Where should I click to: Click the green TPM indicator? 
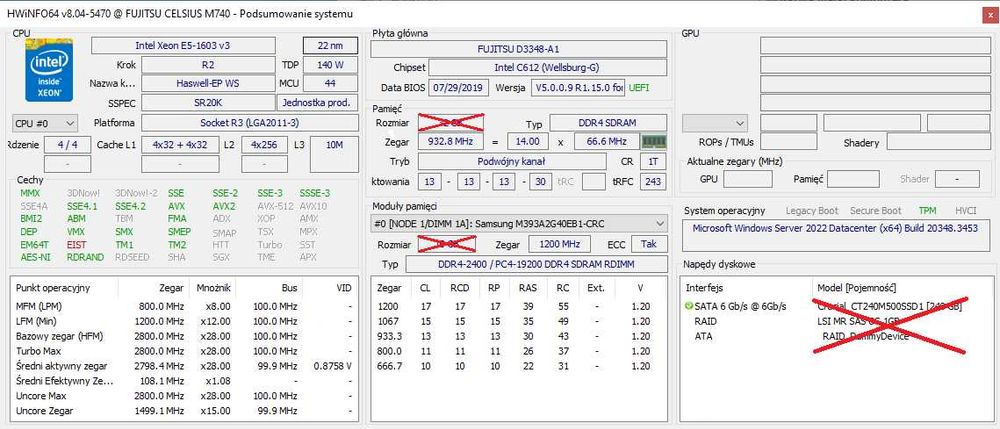coord(928,210)
